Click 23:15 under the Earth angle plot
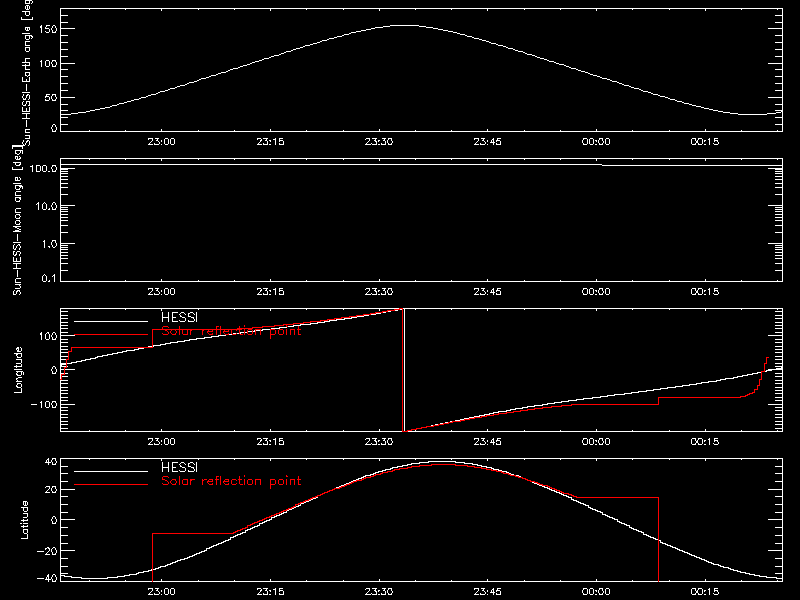 [x=270, y=141]
